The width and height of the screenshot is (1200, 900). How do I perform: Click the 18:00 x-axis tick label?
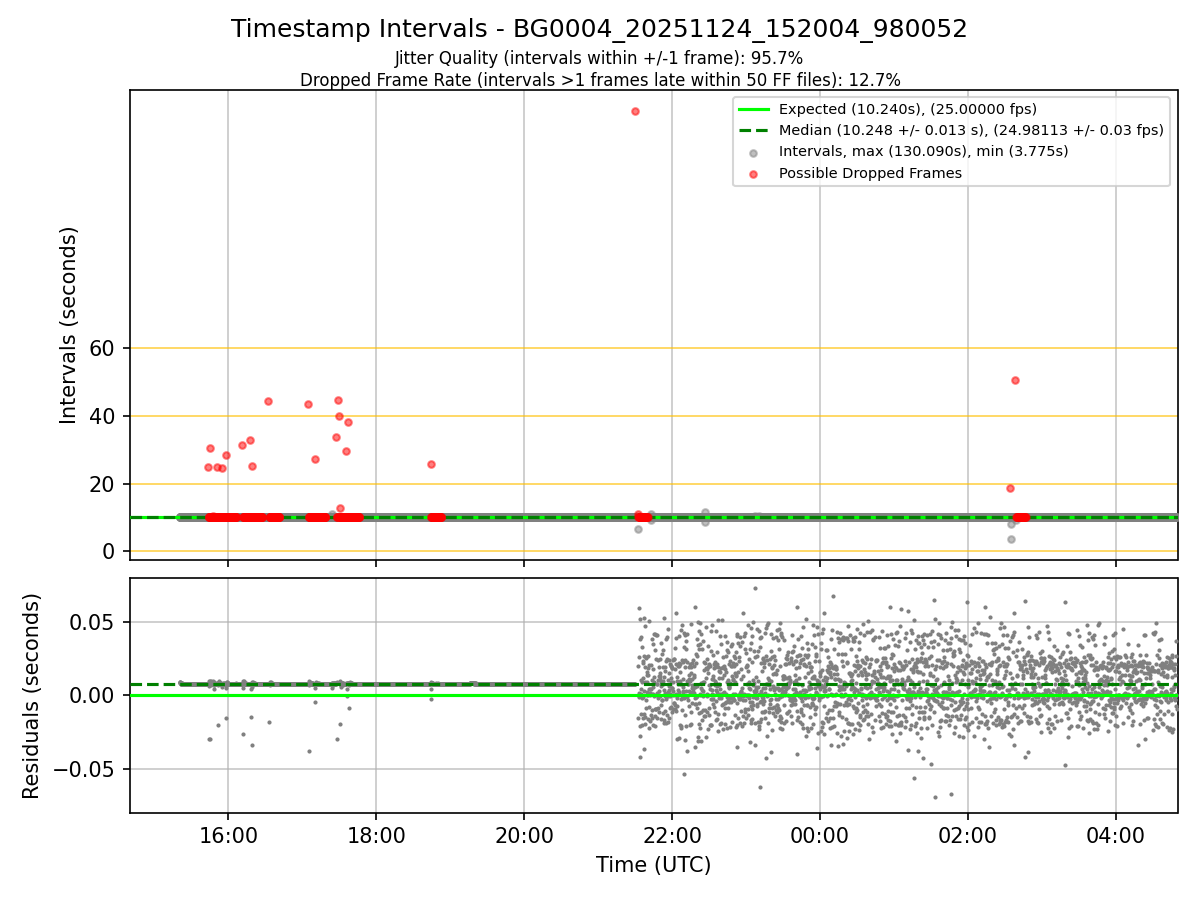pyautogui.click(x=376, y=836)
